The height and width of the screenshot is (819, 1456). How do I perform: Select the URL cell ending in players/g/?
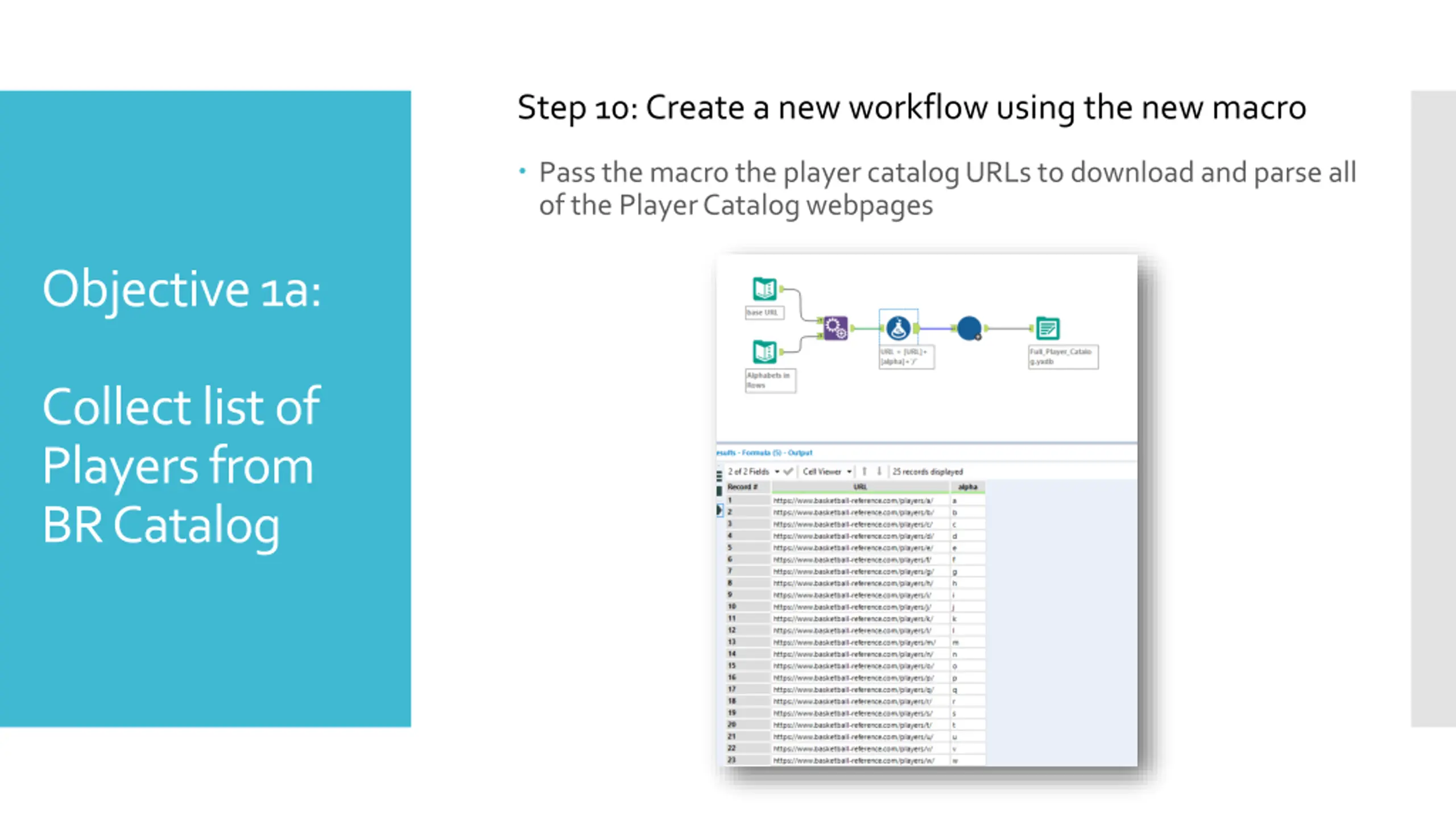860,572
